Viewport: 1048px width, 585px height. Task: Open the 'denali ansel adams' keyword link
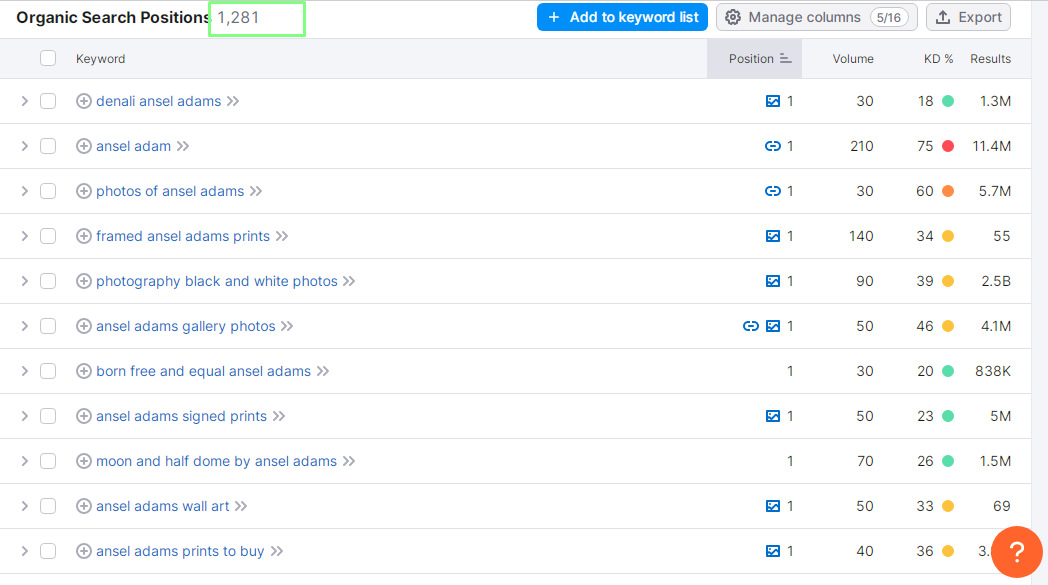(158, 101)
